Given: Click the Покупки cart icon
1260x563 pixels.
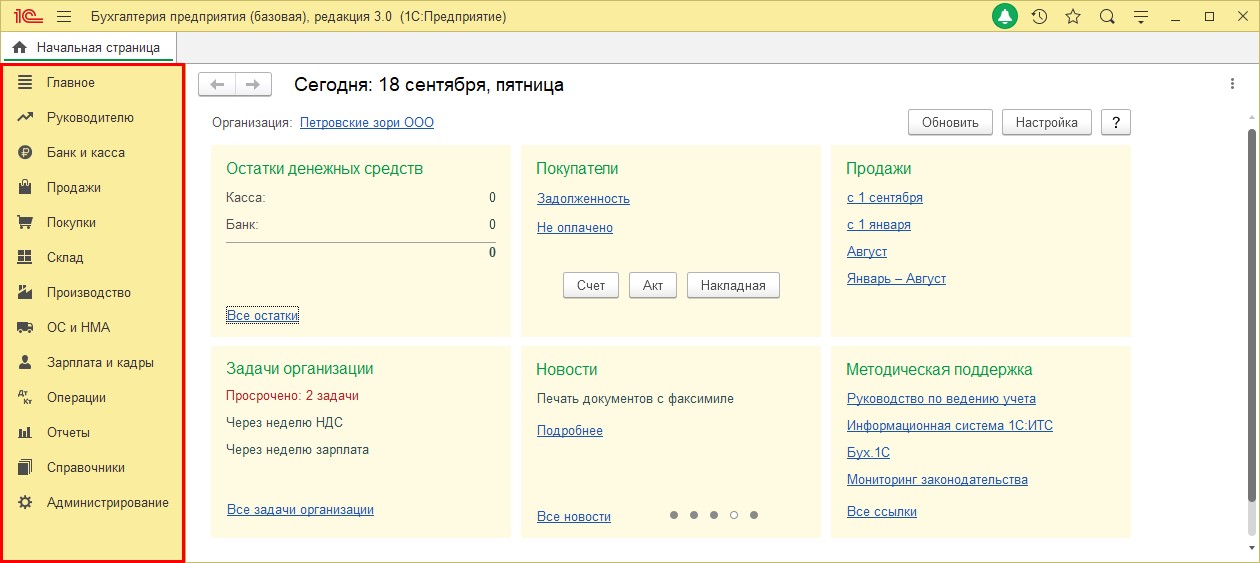Looking at the screenshot, I should (x=25, y=222).
